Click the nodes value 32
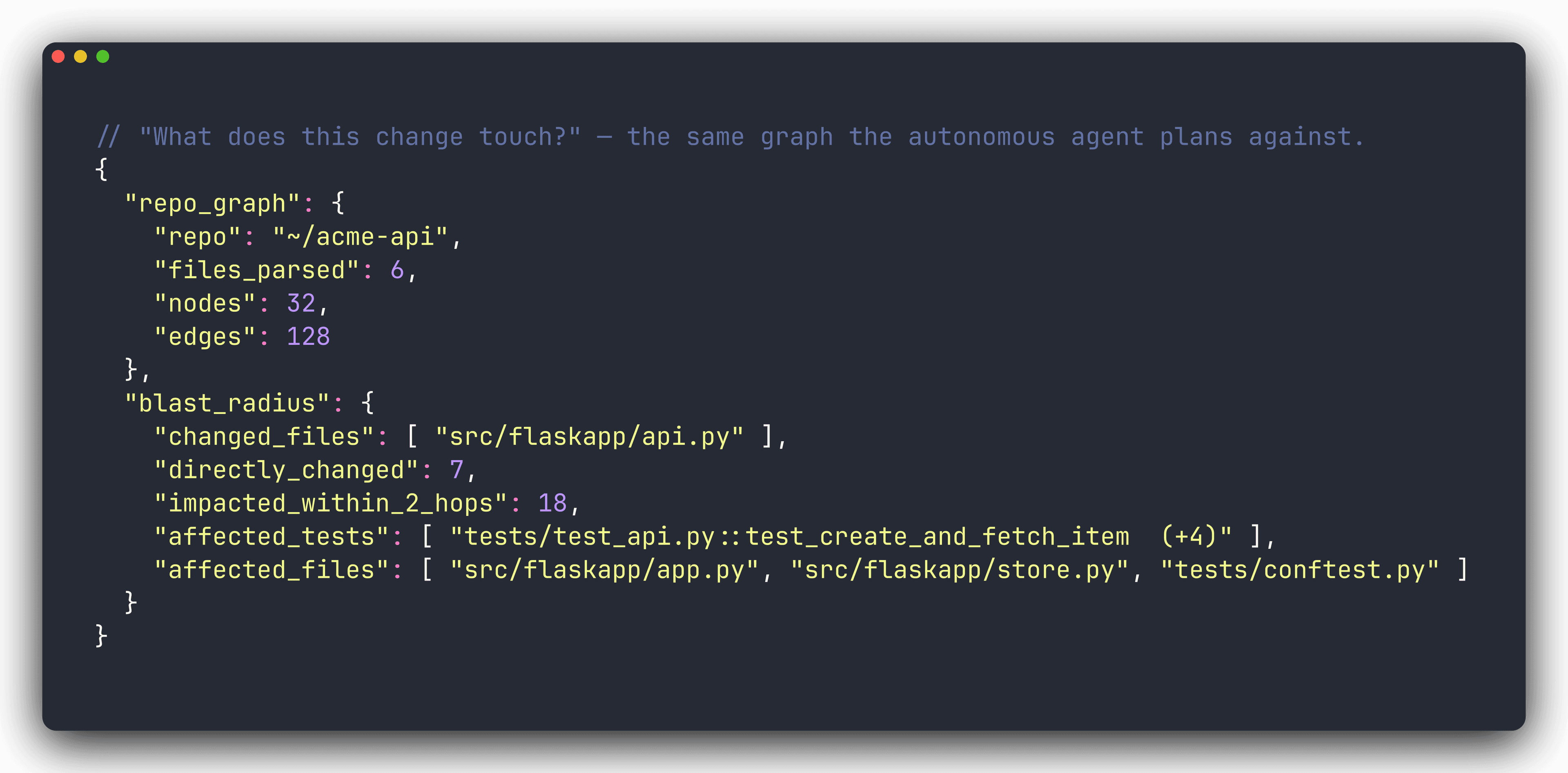This screenshot has height=773, width=1568. 301,303
